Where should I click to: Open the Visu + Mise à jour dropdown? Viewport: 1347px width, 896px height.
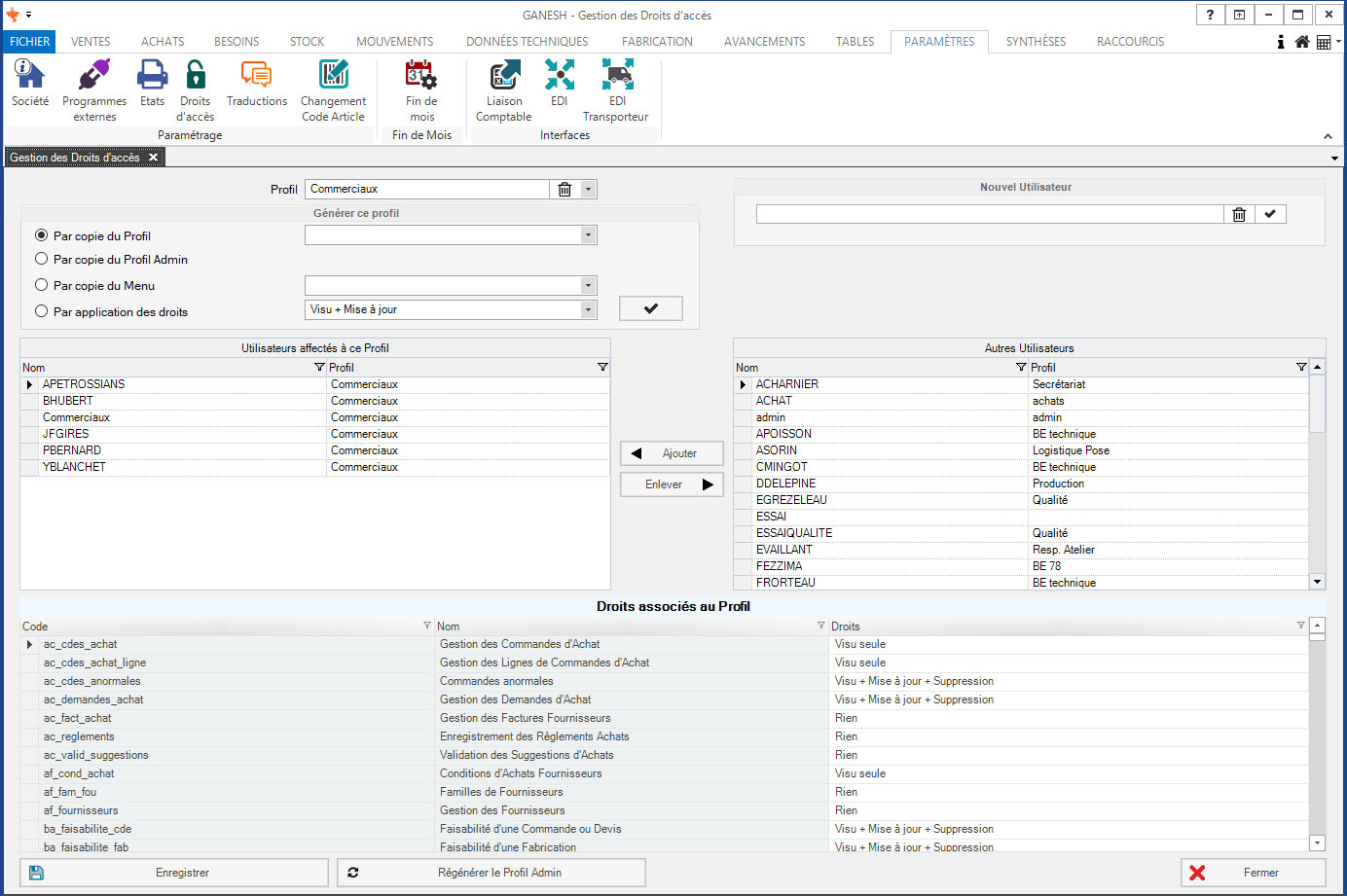click(588, 309)
